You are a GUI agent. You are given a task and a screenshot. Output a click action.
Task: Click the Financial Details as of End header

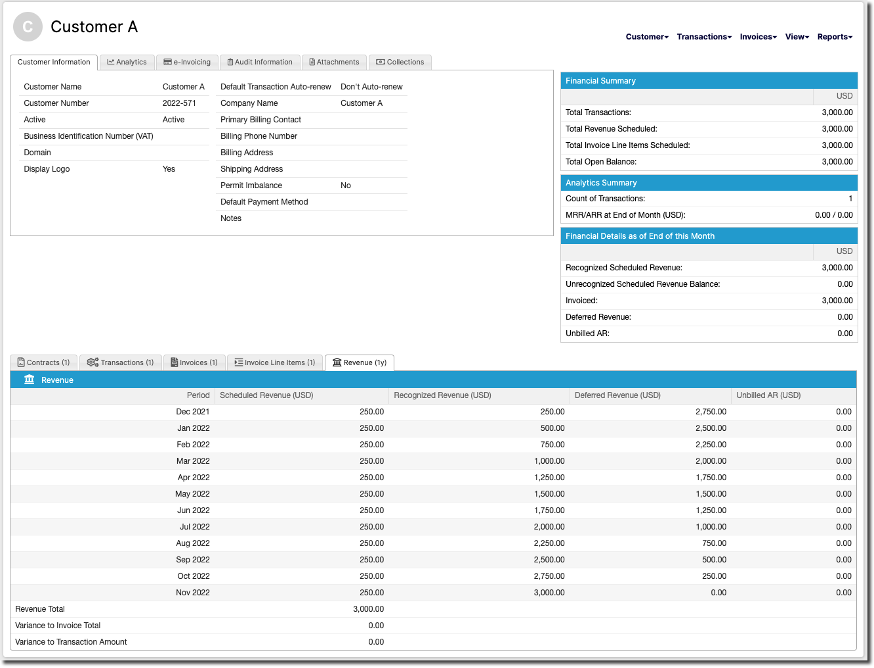point(709,236)
